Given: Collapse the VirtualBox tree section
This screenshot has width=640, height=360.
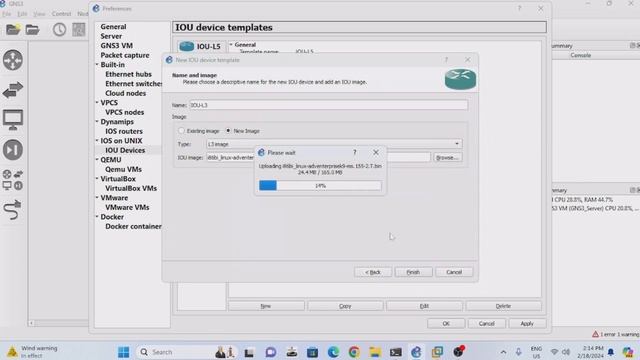Looking at the screenshot, I should pyautogui.click(x=97, y=179).
